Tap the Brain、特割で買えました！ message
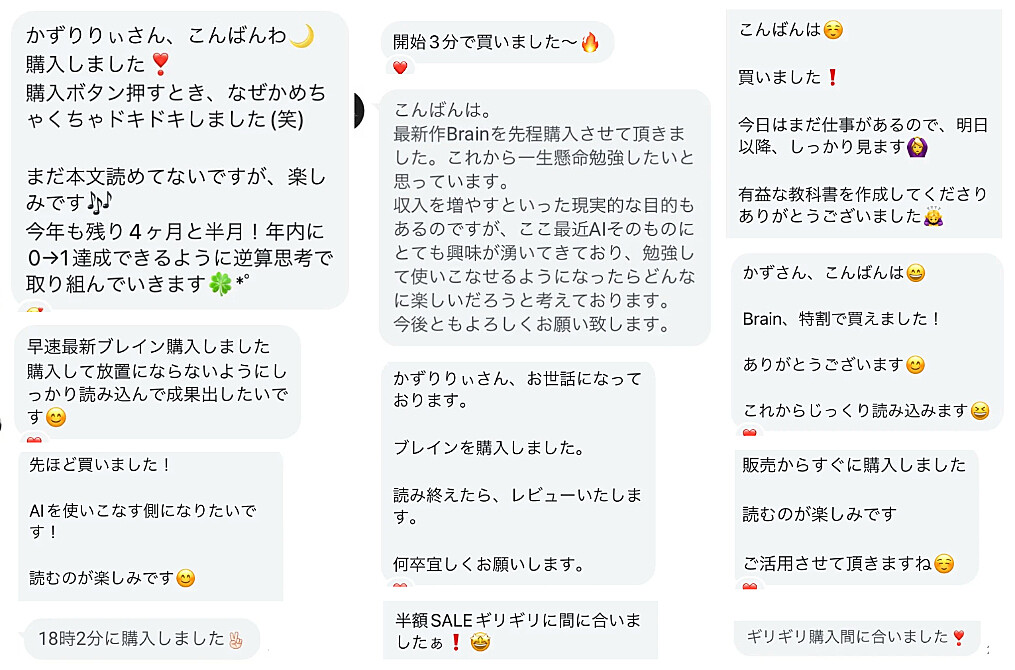 866,340
